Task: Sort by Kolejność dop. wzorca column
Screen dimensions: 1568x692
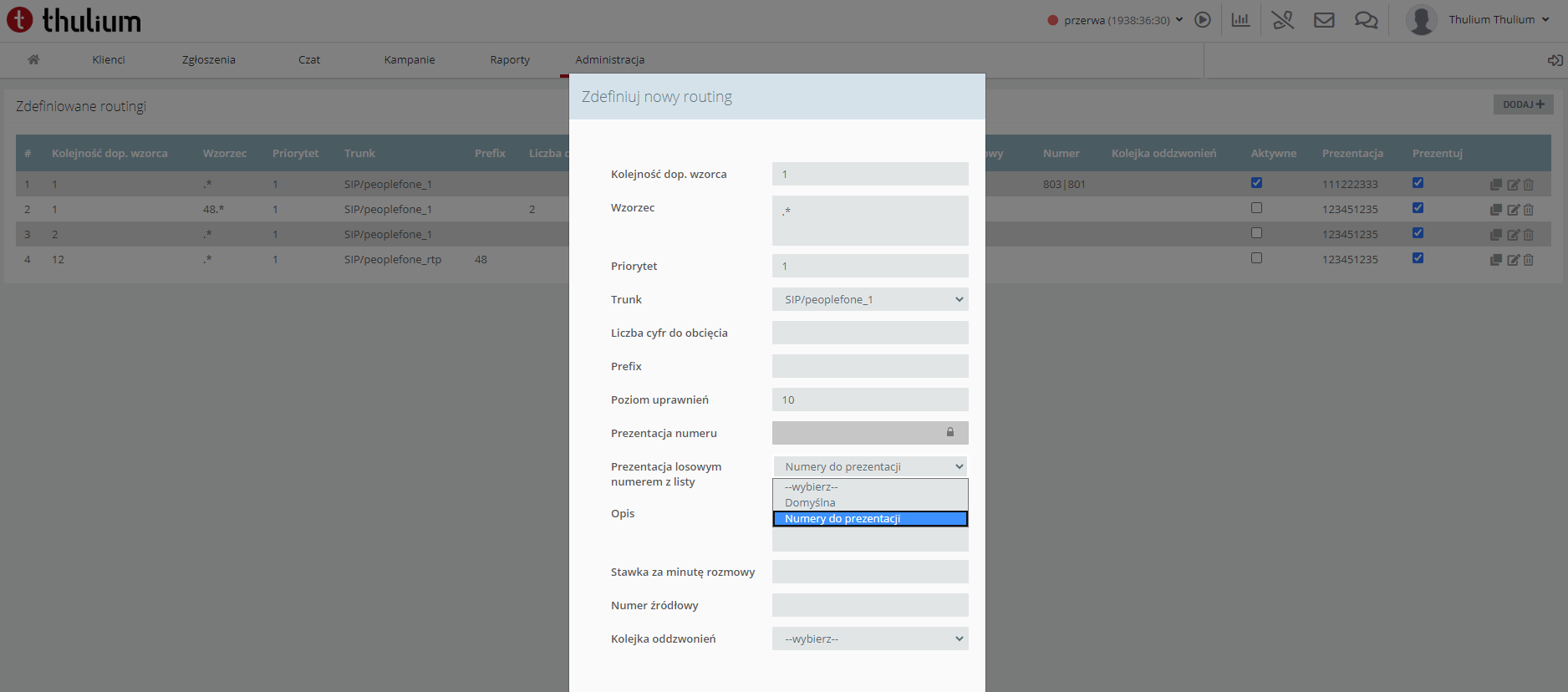Action: pos(109,153)
